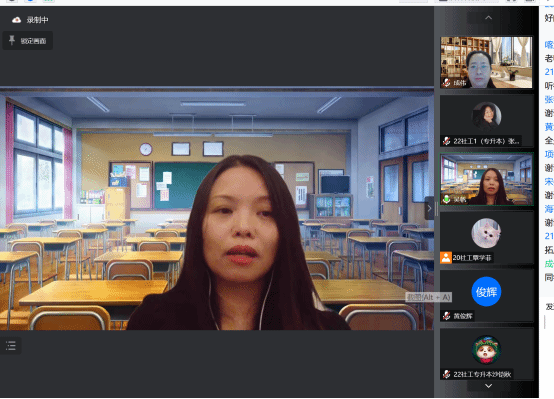Viewport: 554px width, 399px height.
Task: Collapse the participant sidebar with the arrow tab
Action: point(429,208)
